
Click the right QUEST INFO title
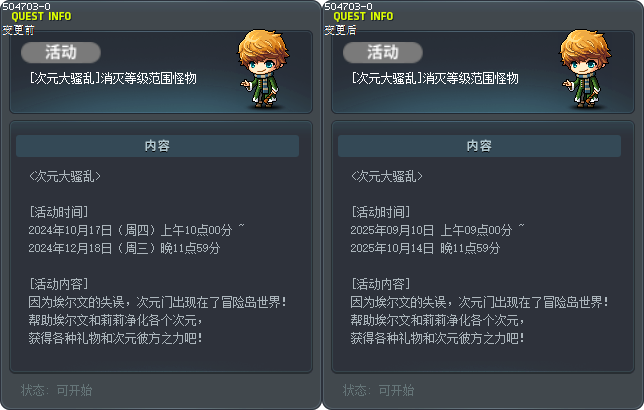click(363, 16)
